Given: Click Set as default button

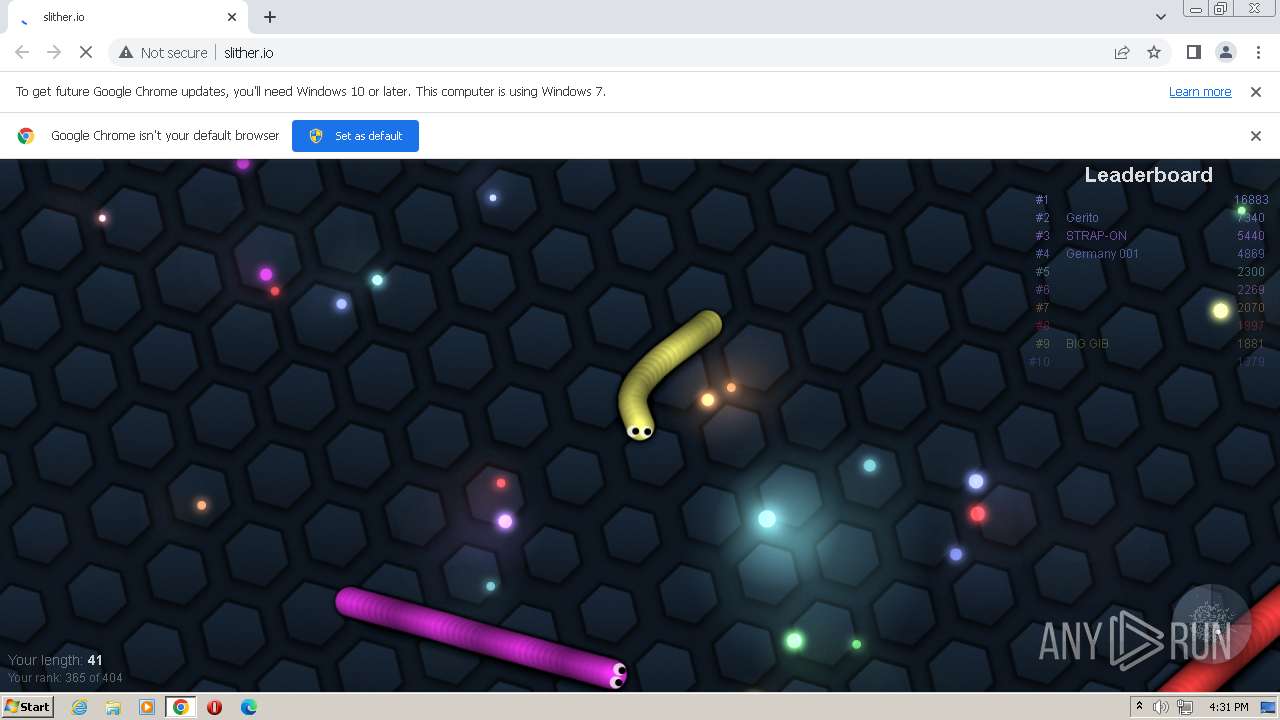Looking at the screenshot, I should tap(355, 136).
